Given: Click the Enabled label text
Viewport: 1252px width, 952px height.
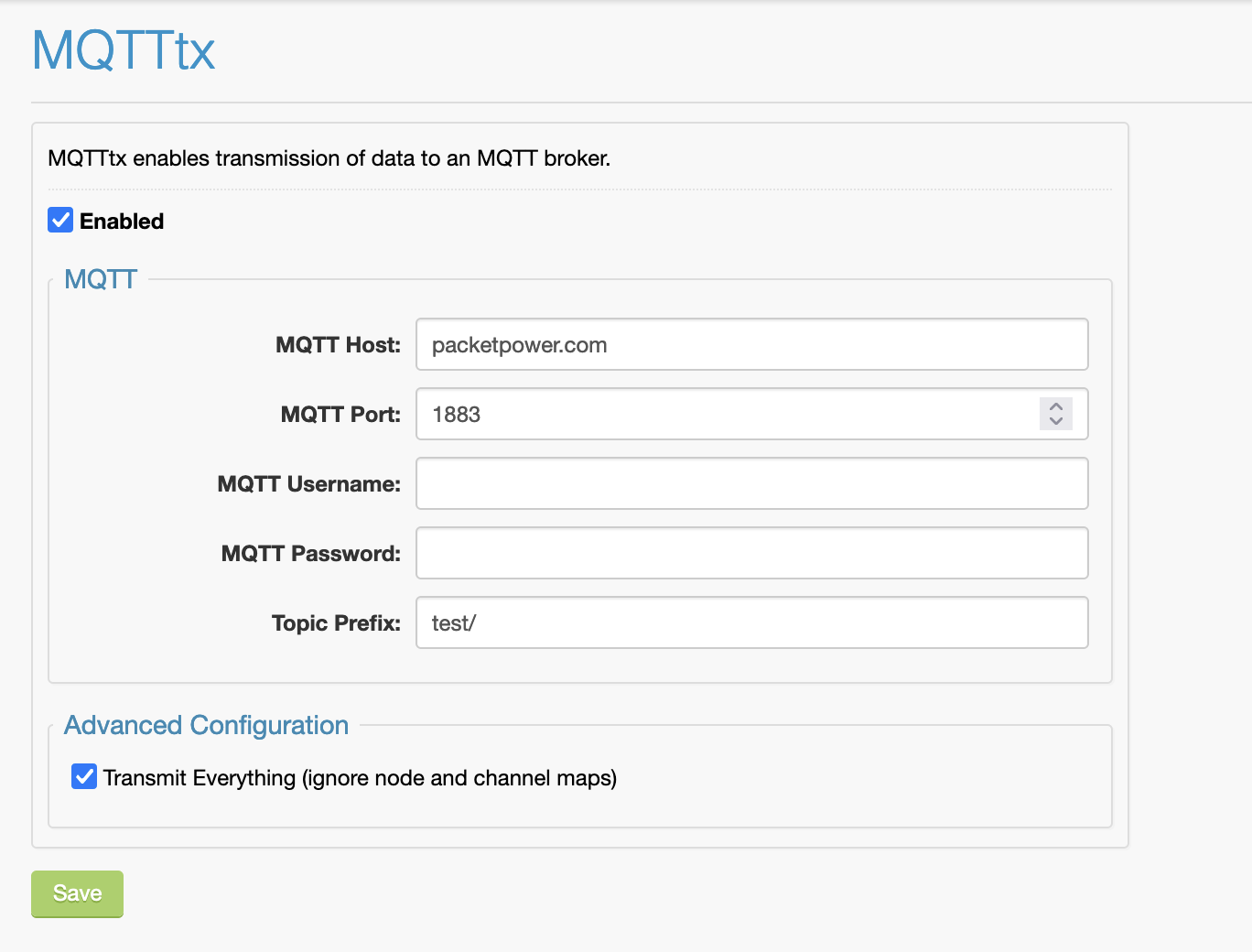Looking at the screenshot, I should (x=122, y=222).
